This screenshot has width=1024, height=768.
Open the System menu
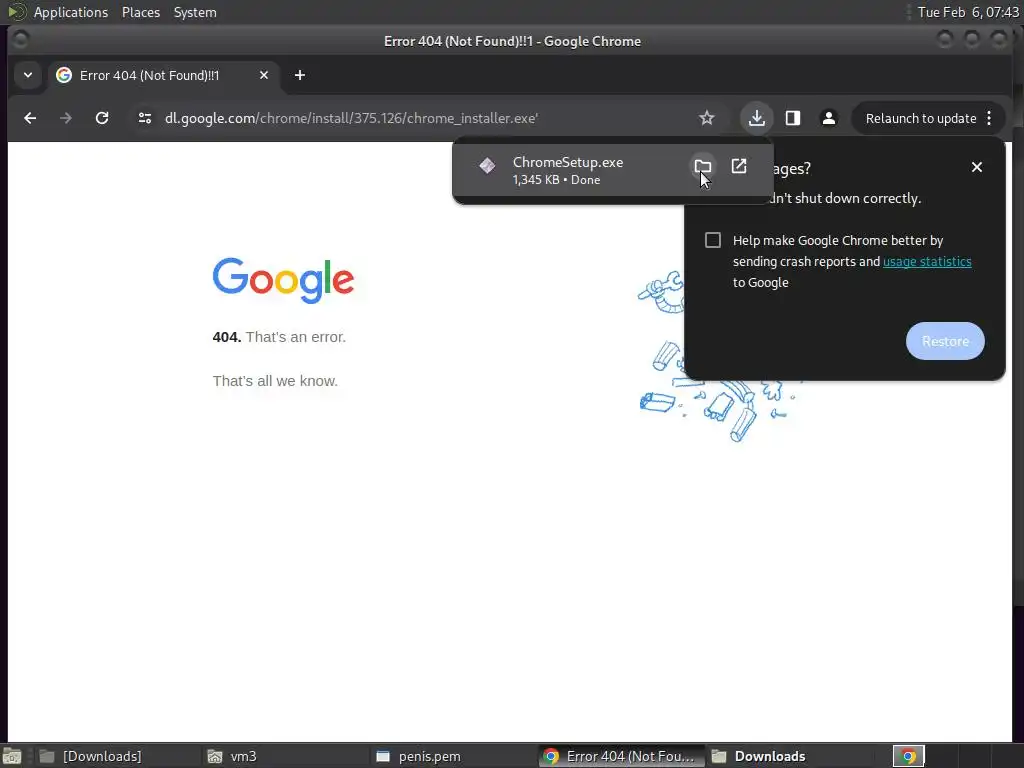click(x=195, y=12)
